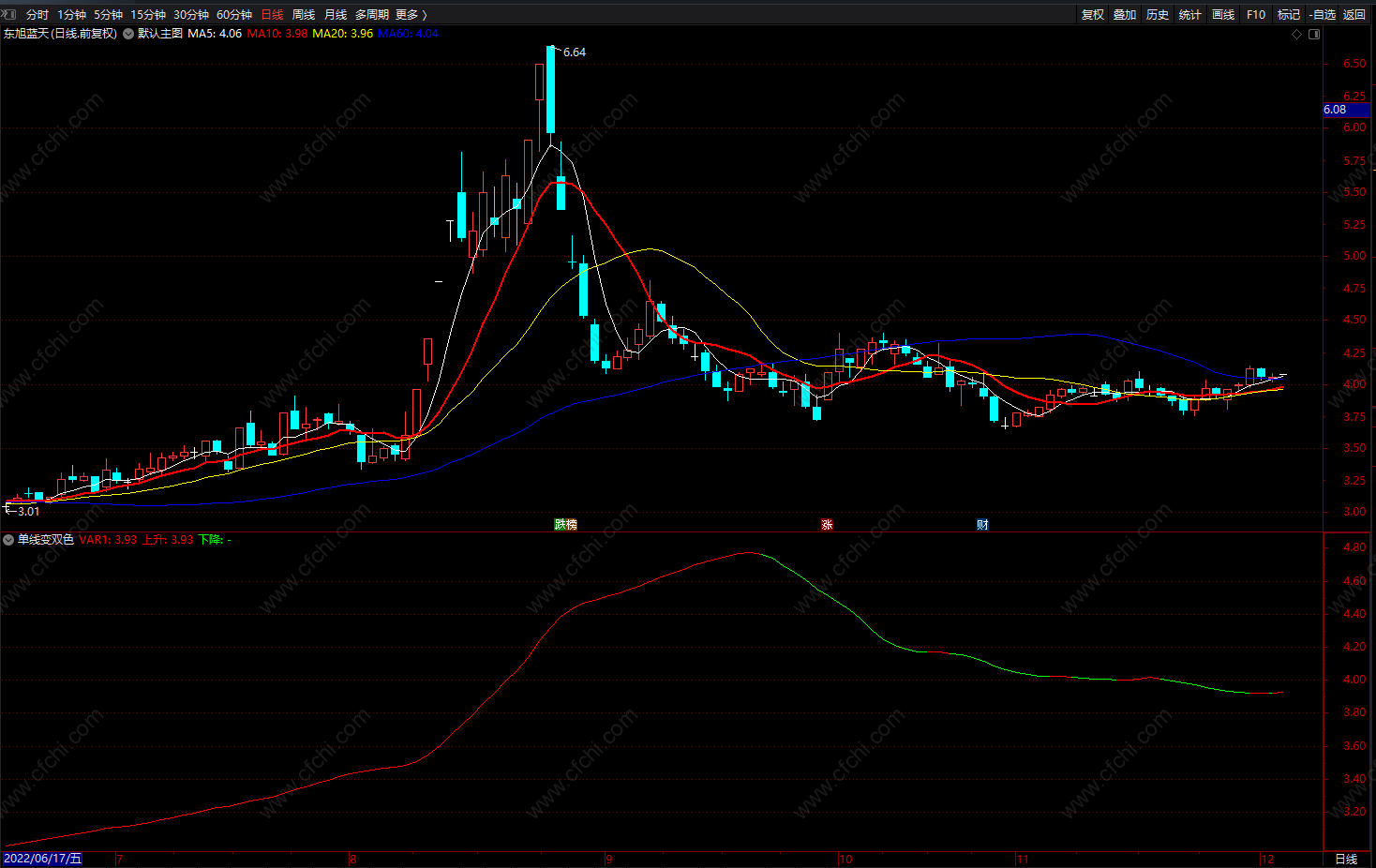Click the 标记 mark button
The width and height of the screenshot is (1376, 868).
coord(1289,15)
